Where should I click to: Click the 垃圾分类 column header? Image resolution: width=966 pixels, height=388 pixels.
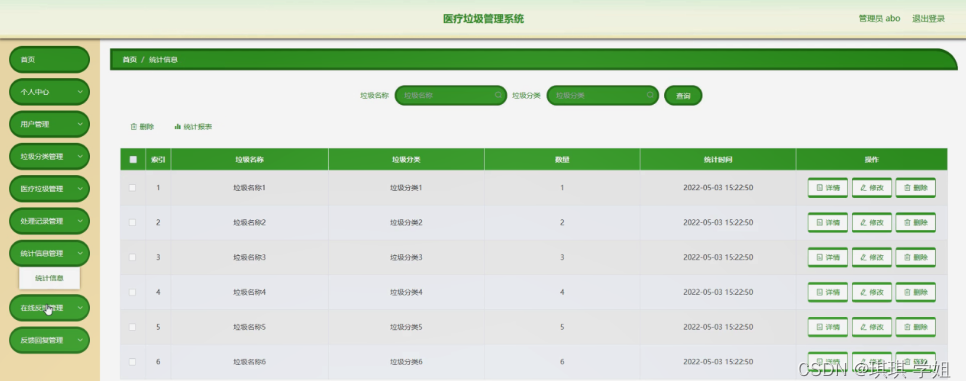point(406,160)
